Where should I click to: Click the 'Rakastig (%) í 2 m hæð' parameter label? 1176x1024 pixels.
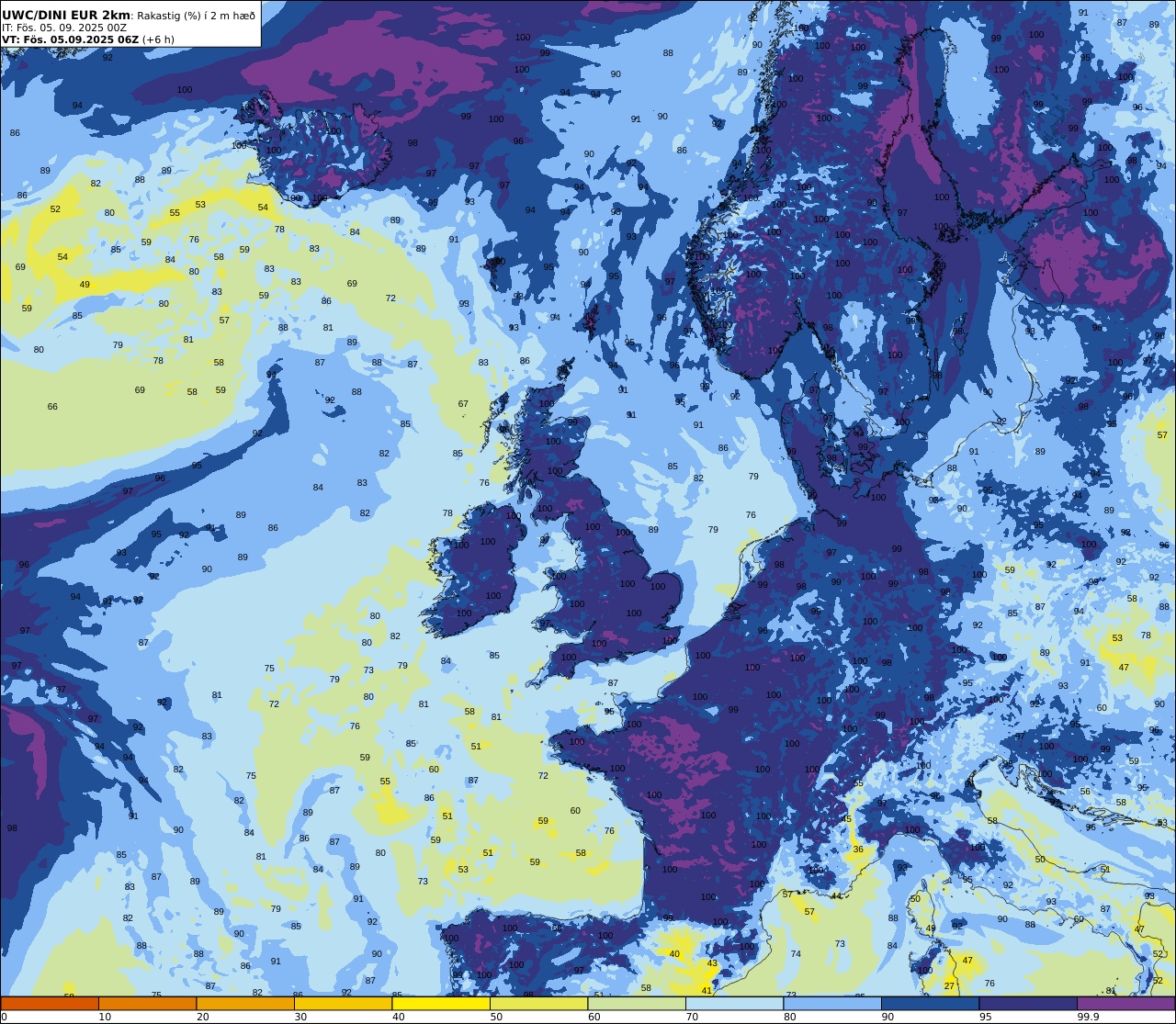coord(196,16)
